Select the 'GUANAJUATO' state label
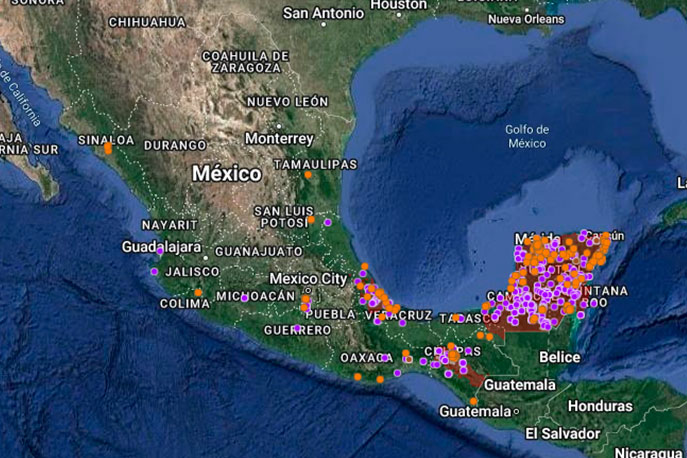Image resolution: width=687 pixels, height=458 pixels. (x=259, y=252)
